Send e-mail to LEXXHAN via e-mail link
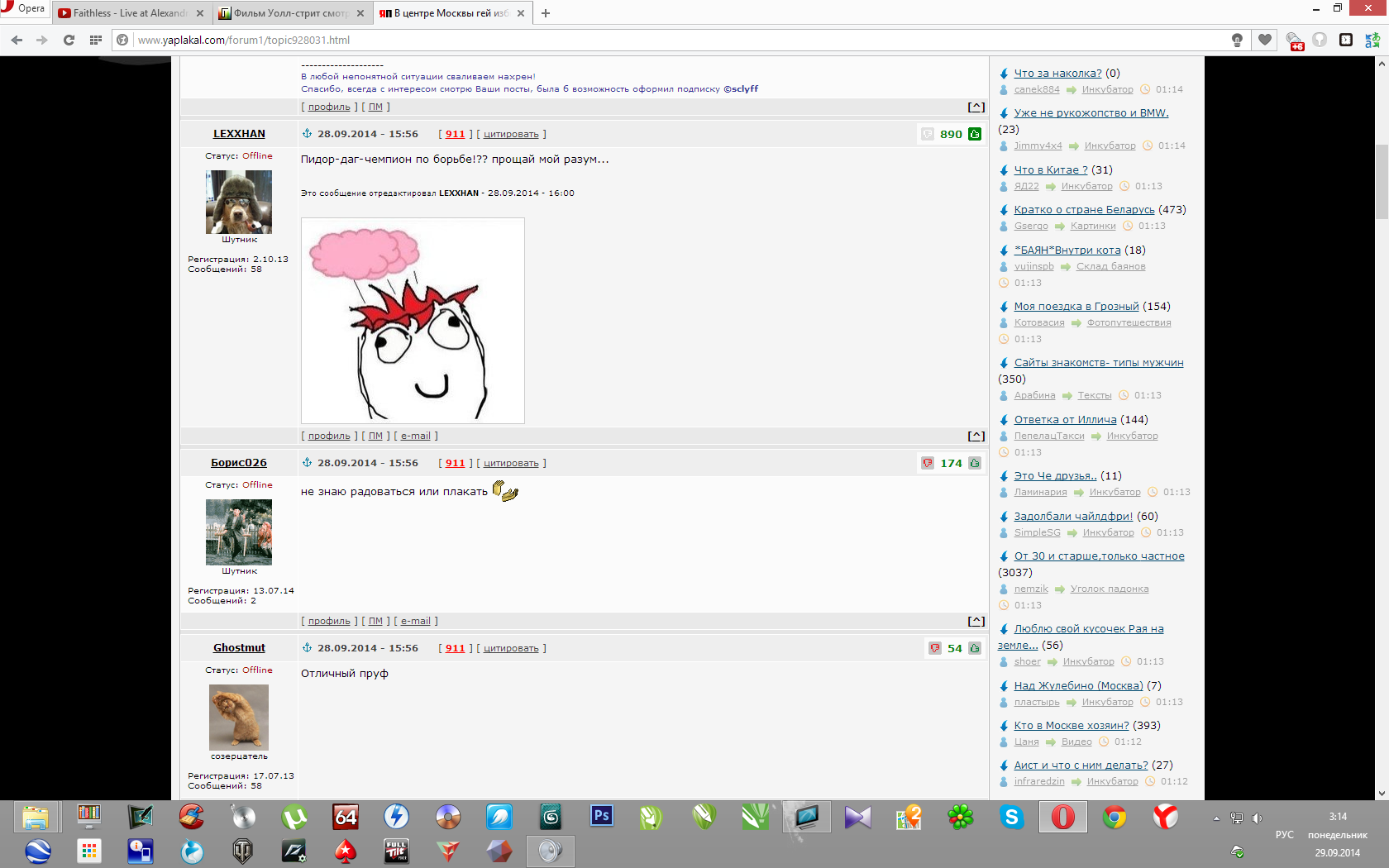 416,436
